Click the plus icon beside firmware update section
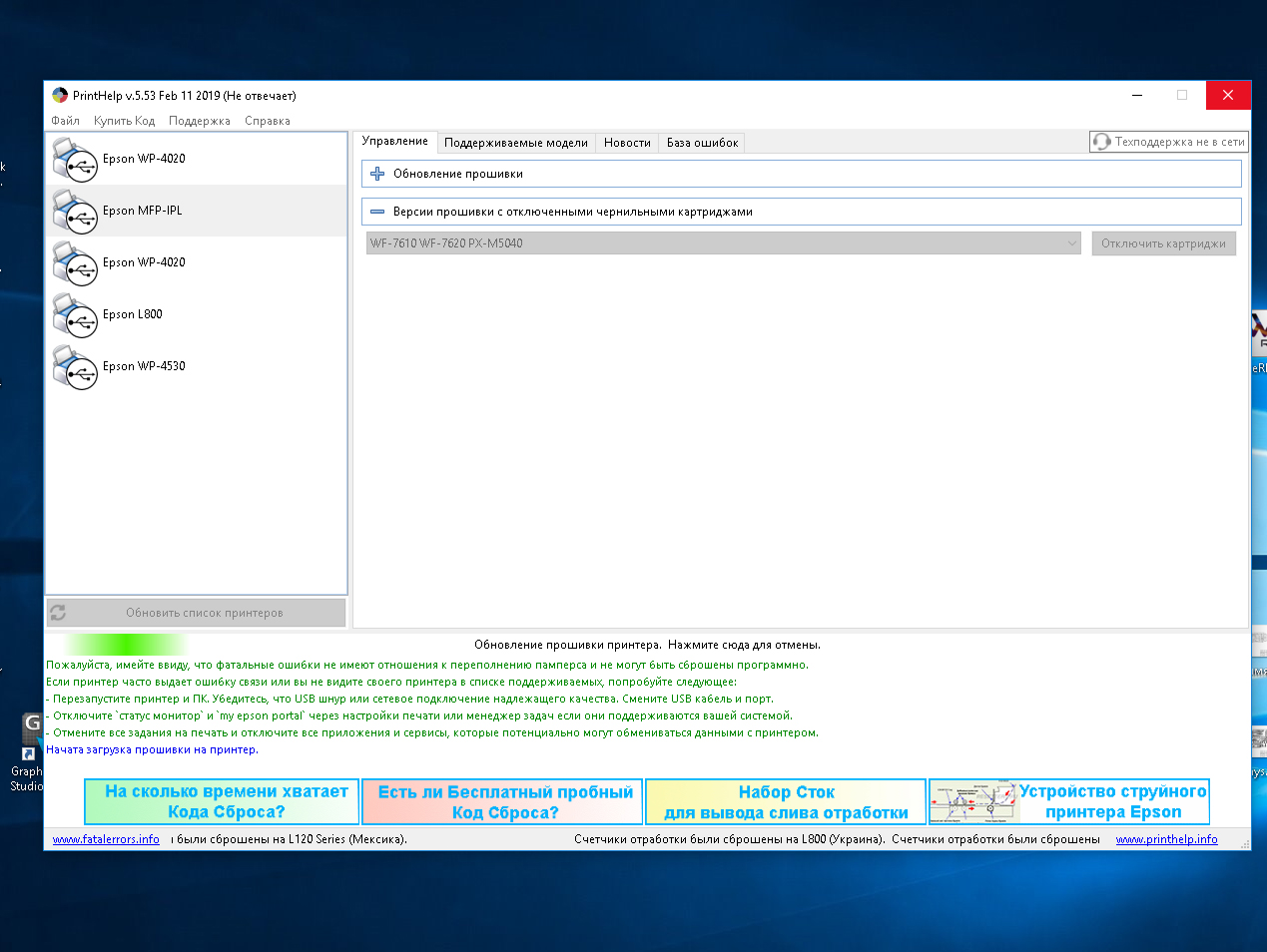Screen dimensions: 1267x952 click(x=377, y=174)
